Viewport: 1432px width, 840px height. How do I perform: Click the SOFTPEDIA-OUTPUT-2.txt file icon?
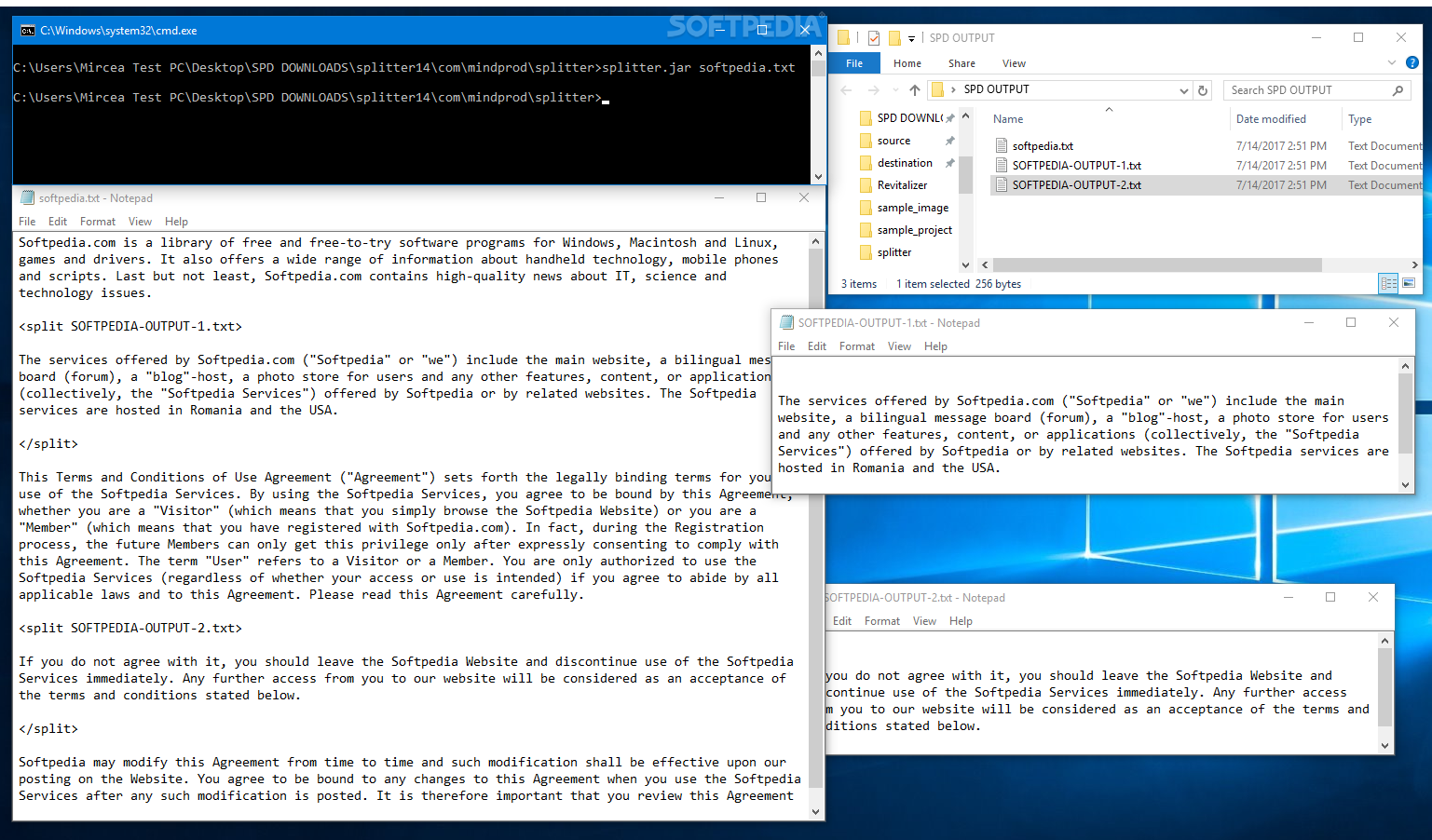coord(1002,184)
